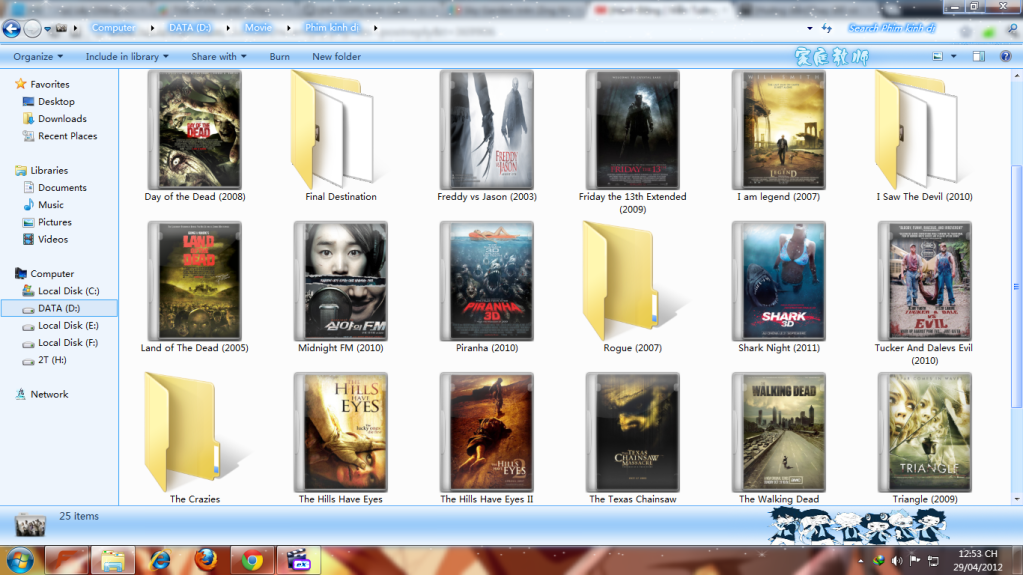
Task: Open Libraries in the navigation pane
Action: click(x=49, y=170)
